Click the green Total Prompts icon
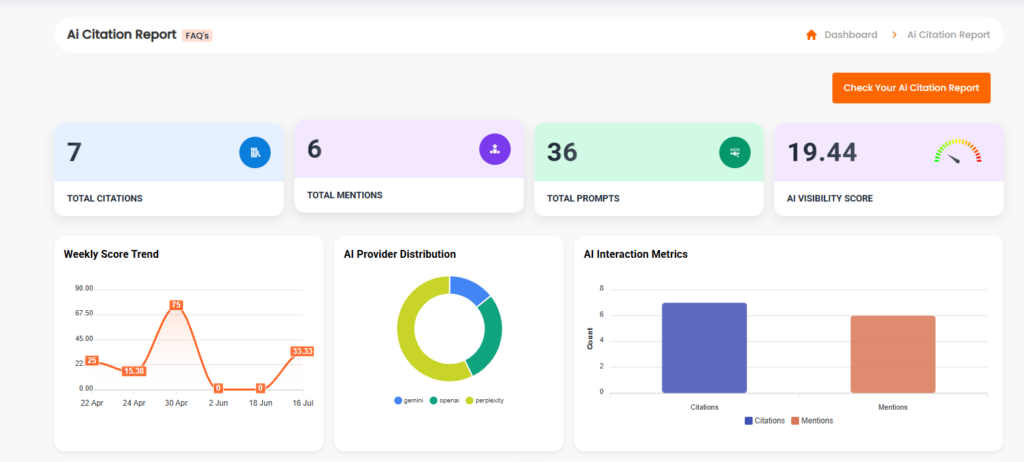 coord(735,152)
